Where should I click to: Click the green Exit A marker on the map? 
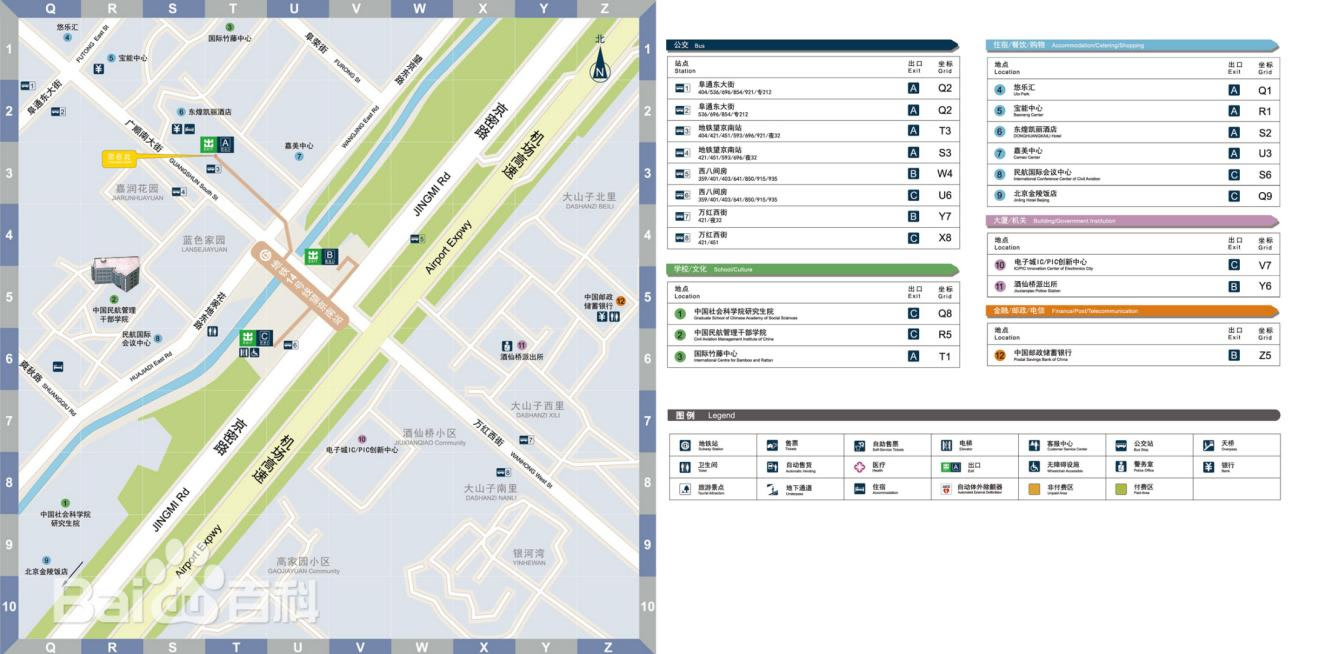point(217,144)
